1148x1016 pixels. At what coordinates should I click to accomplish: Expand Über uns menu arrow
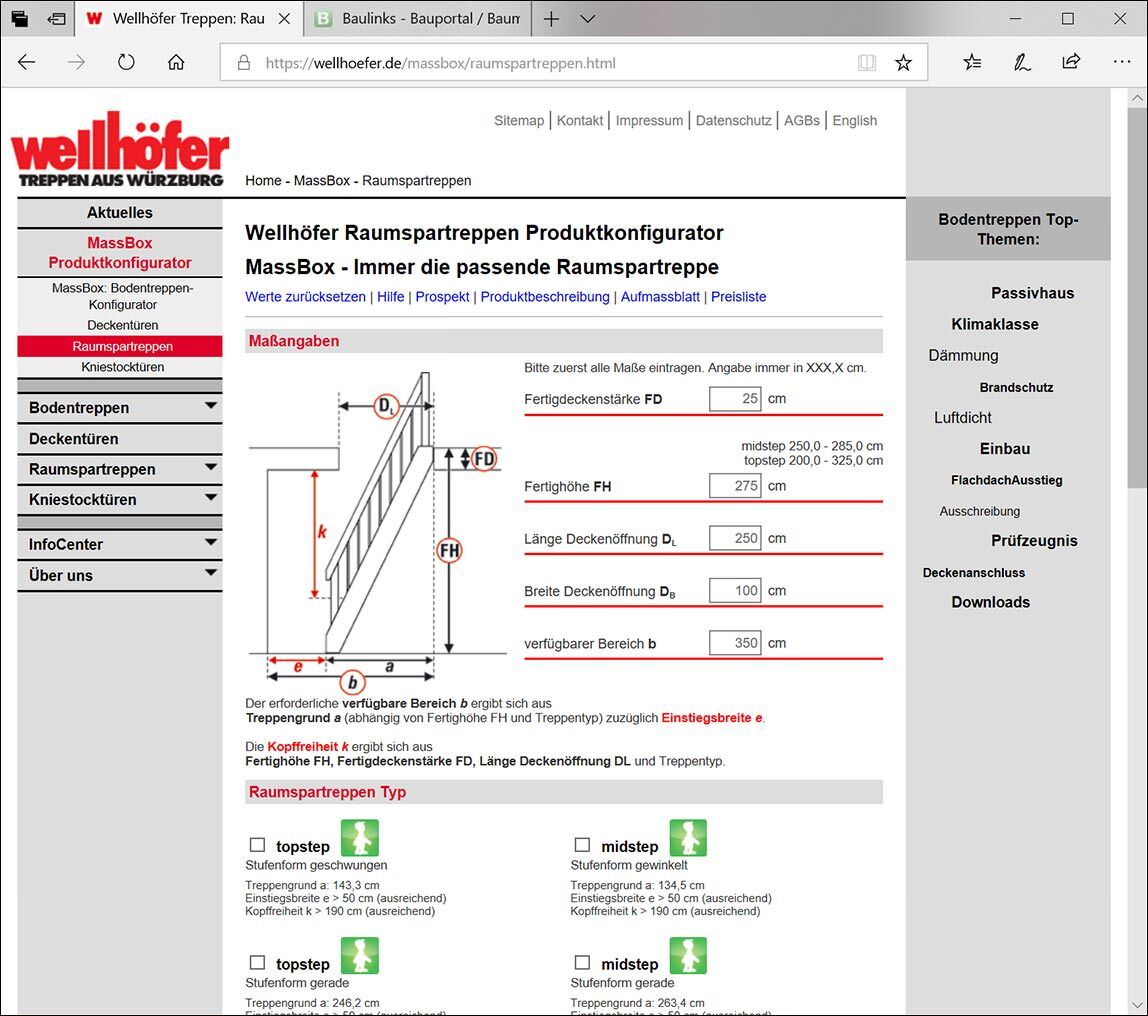tap(211, 572)
